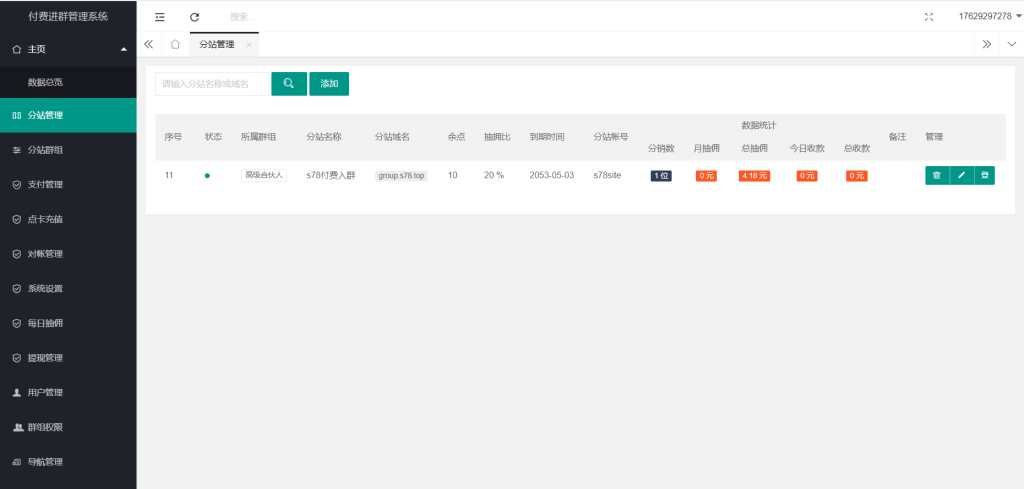Collapse the sidebar with the menu fold icon
The width and height of the screenshot is (1024, 489).
click(160, 17)
